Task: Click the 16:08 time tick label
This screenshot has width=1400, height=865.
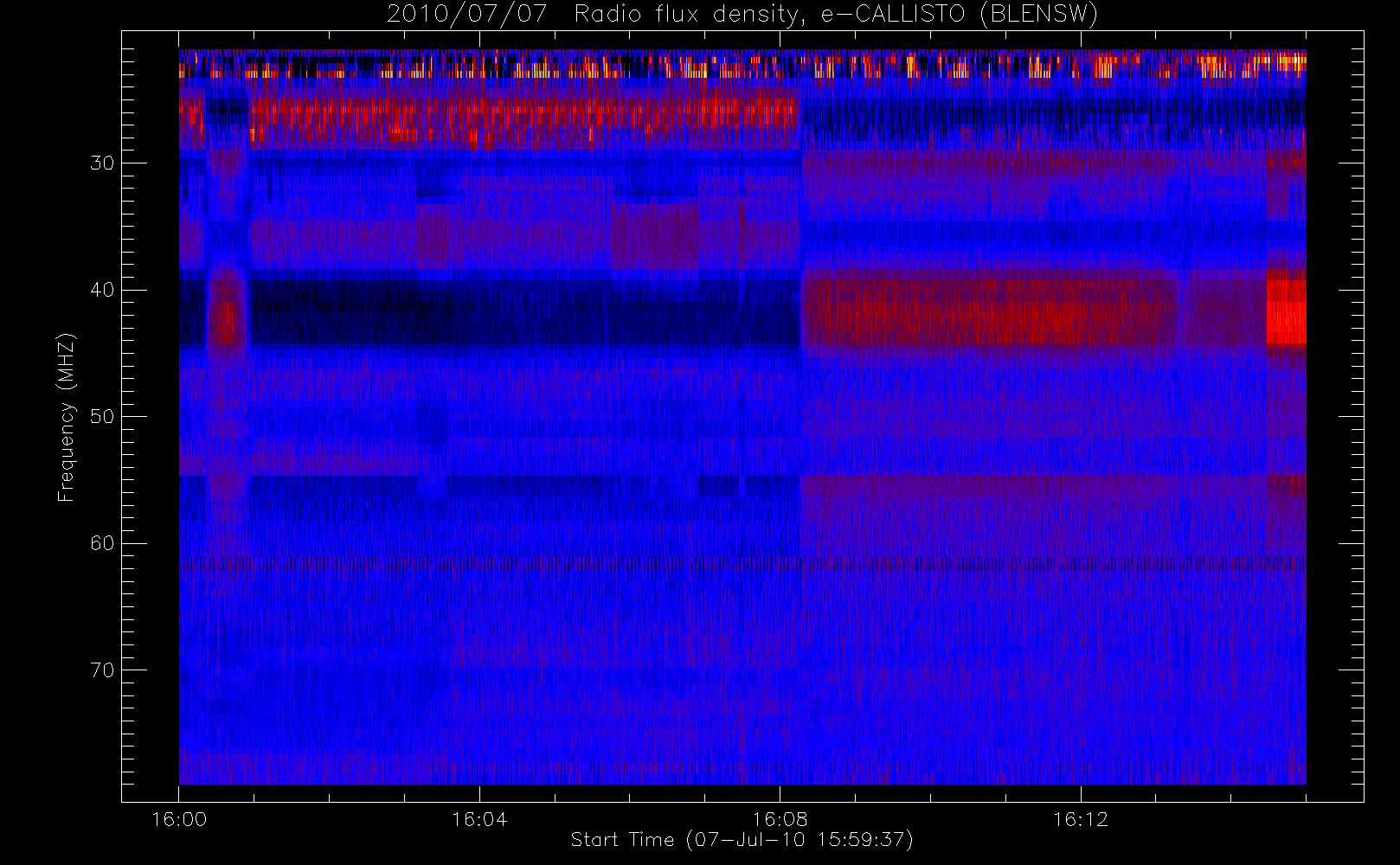Action: click(780, 819)
